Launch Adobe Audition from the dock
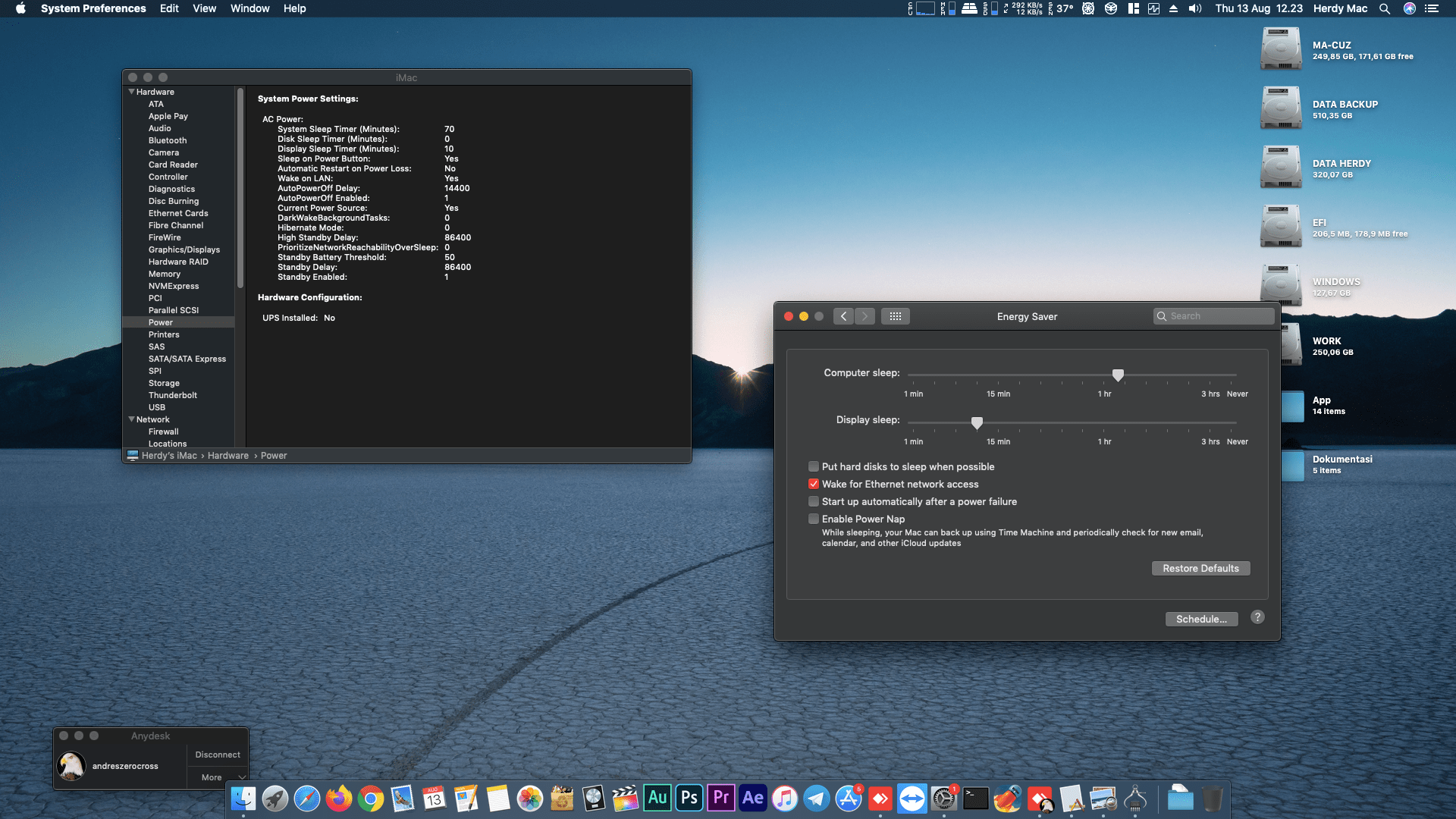The width and height of the screenshot is (1456, 819). [657, 798]
